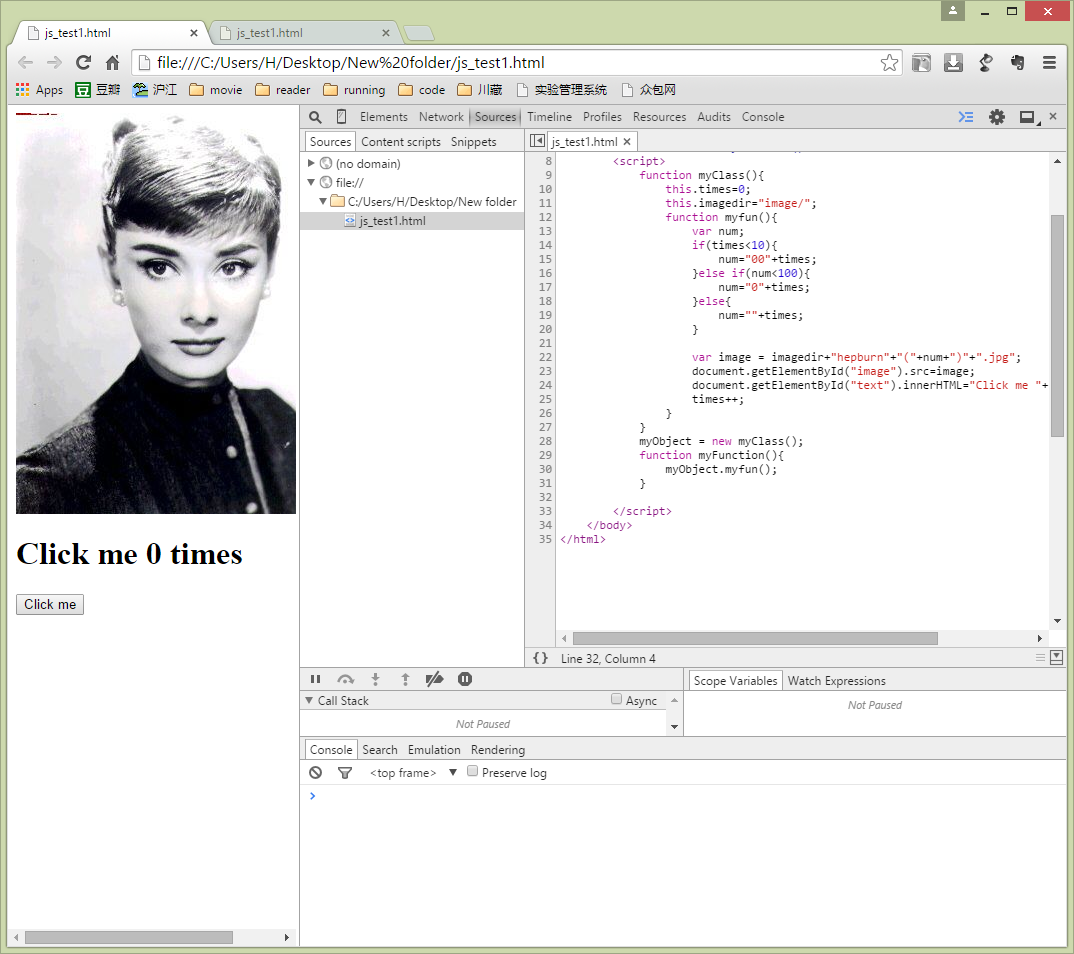This screenshot has width=1074, height=954.
Task: Toggle DevTools device mode icon
Action: [341, 116]
